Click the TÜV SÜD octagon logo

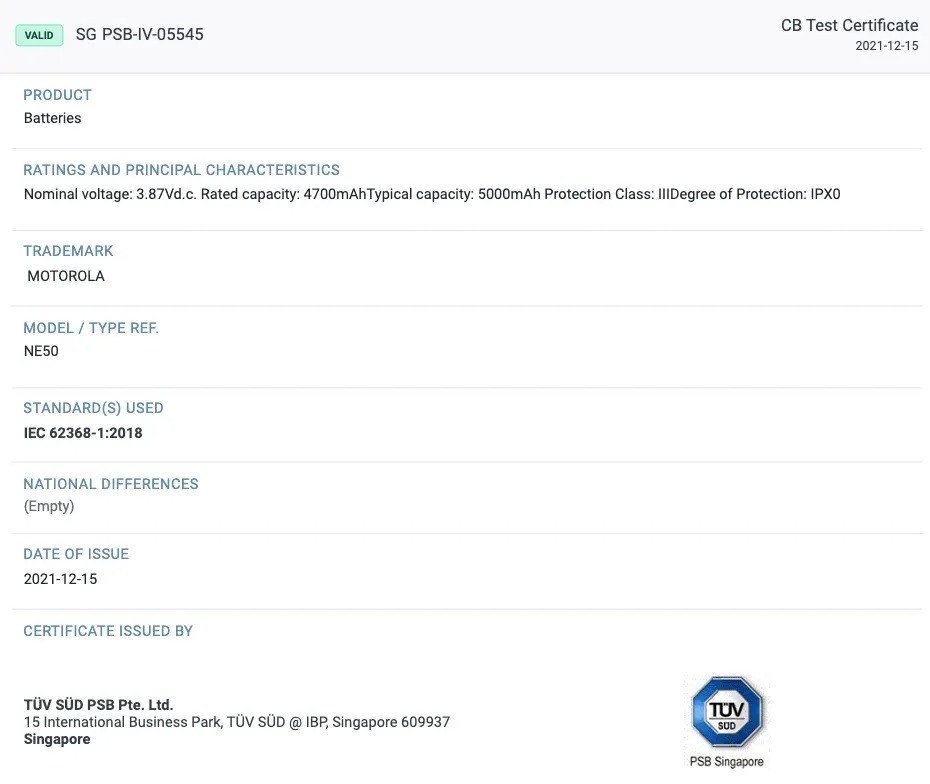point(727,712)
